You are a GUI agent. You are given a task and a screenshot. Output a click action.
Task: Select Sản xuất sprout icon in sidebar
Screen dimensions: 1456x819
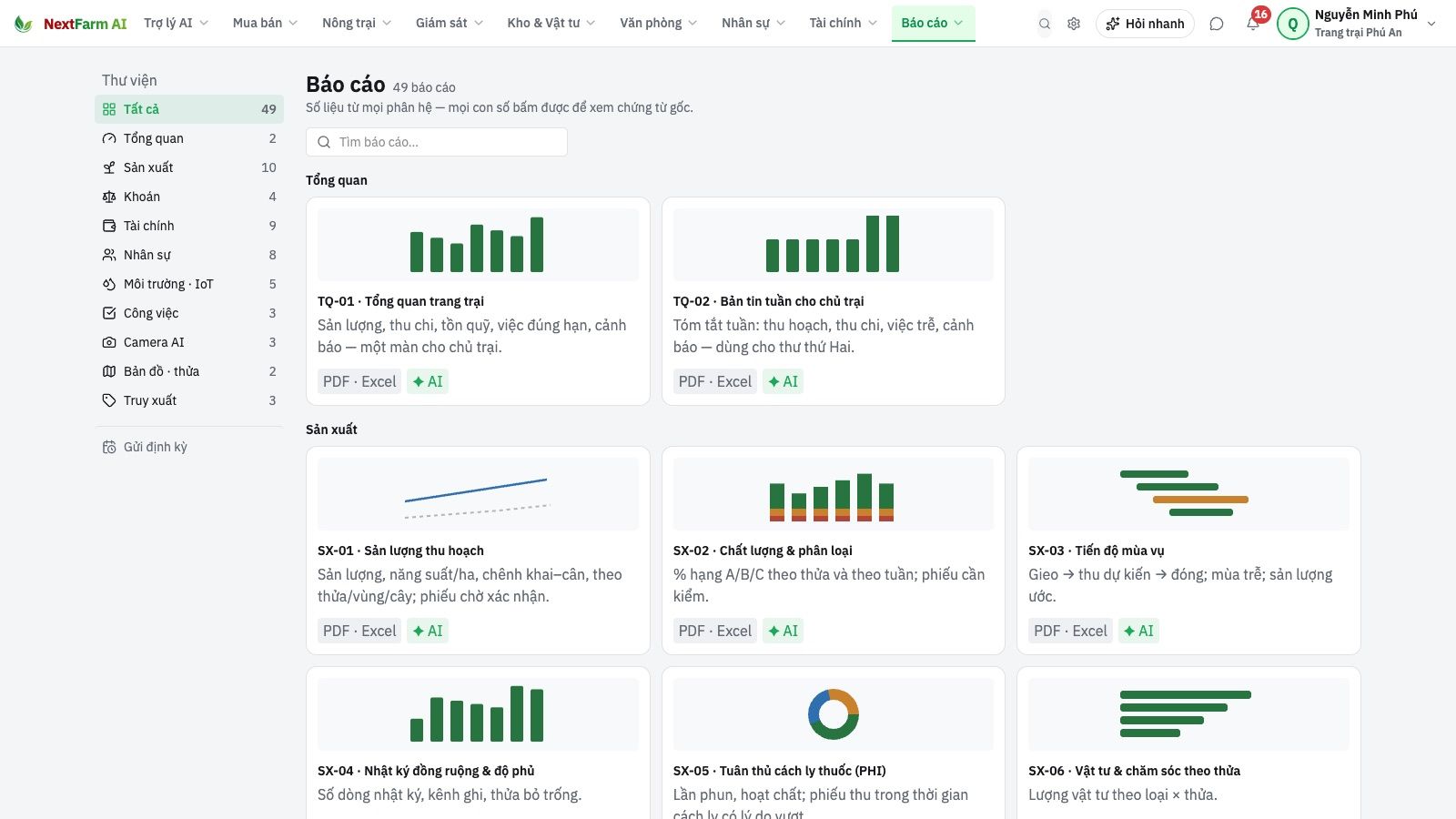tap(109, 167)
